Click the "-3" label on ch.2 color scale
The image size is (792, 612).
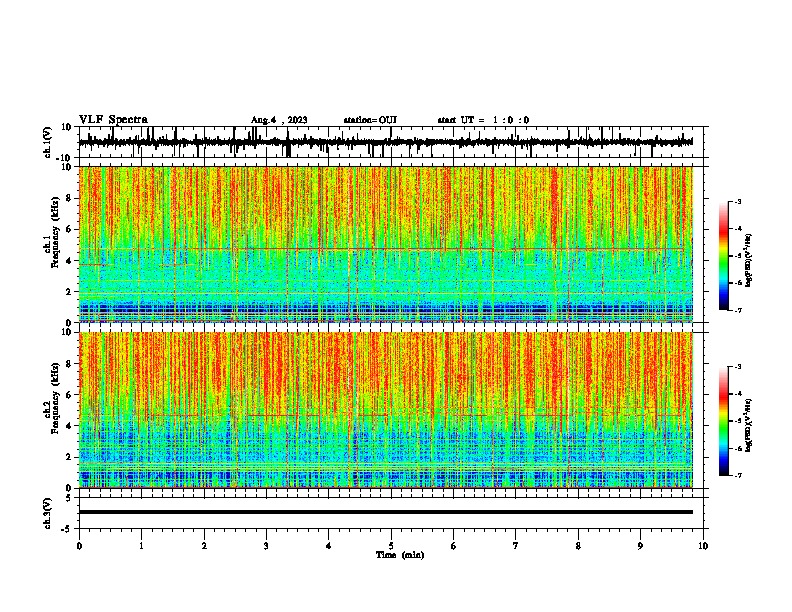coord(737,367)
